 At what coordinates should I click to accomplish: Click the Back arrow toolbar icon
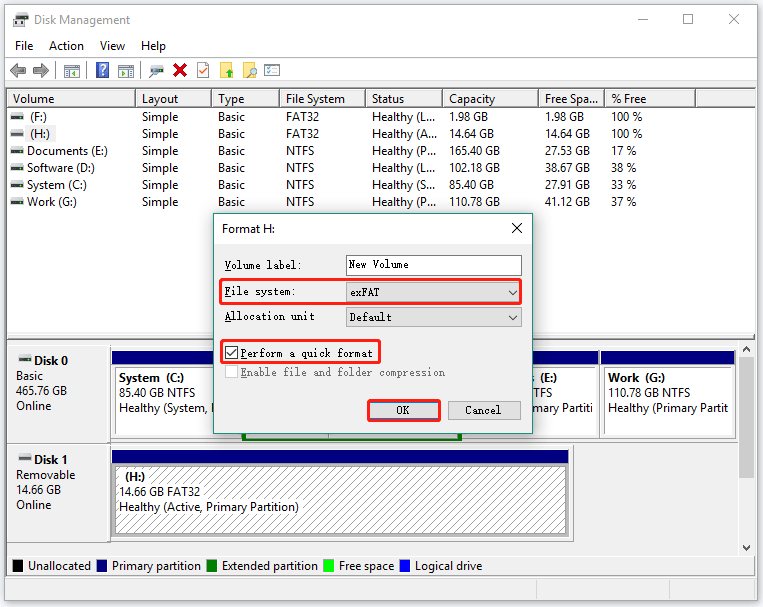pyautogui.click(x=18, y=71)
